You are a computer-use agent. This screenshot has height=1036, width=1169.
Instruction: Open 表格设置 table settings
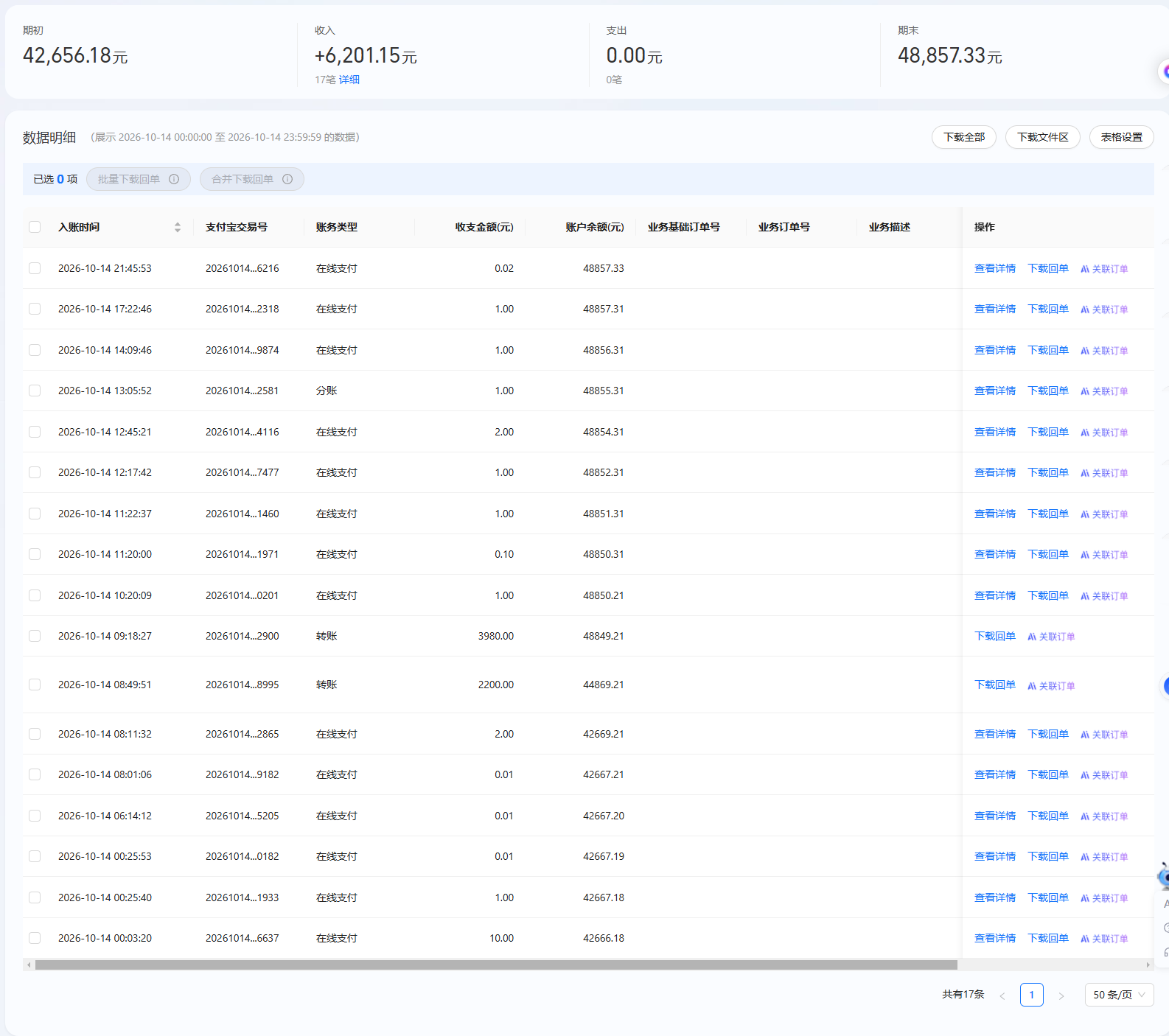tap(1122, 137)
